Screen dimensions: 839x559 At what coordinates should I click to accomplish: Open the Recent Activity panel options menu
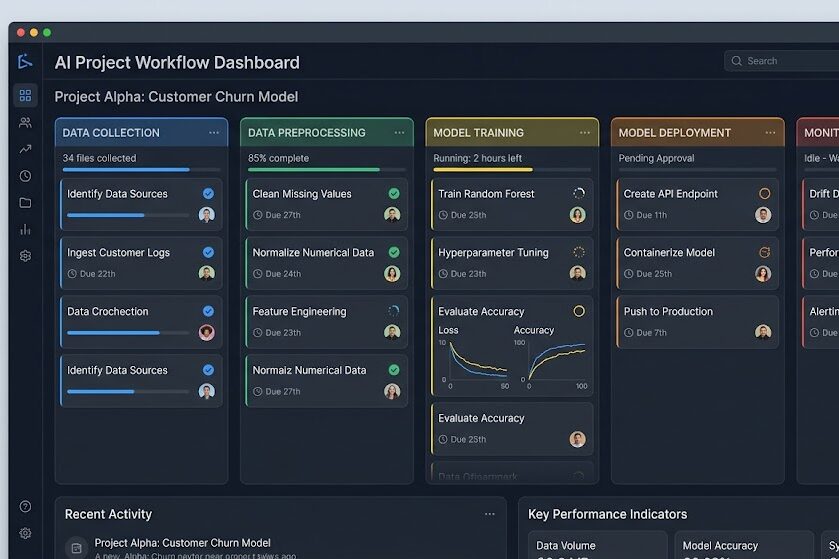(x=490, y=514)
